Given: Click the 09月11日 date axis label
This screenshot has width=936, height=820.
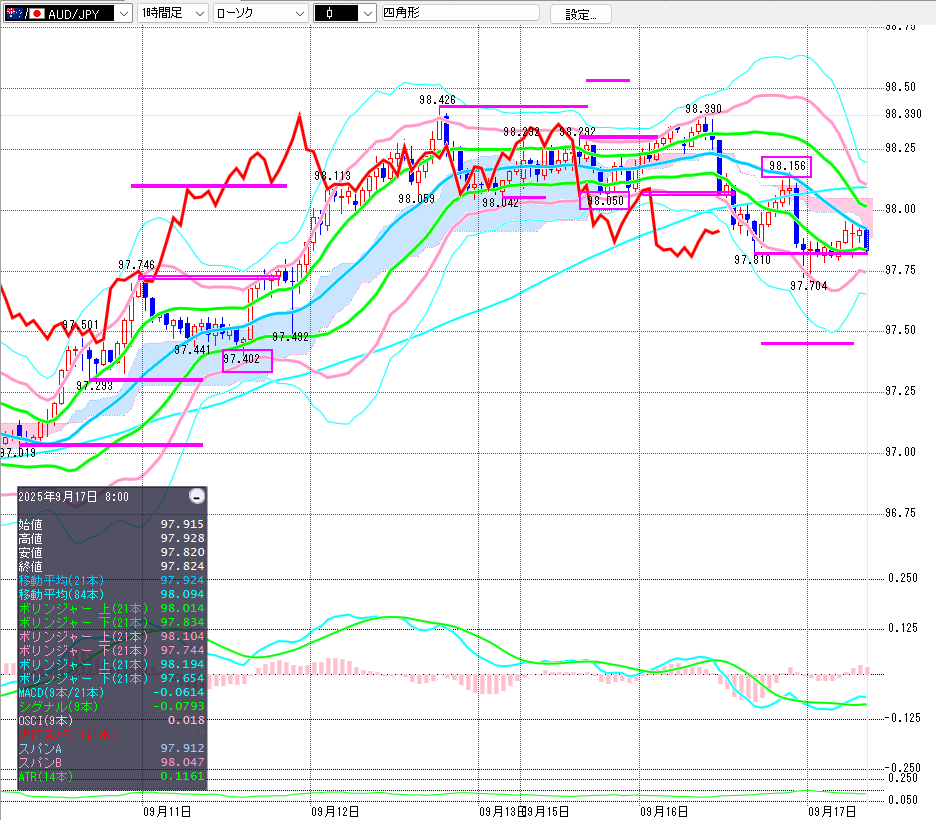Looking at the screenshot, I should [167, 811].
